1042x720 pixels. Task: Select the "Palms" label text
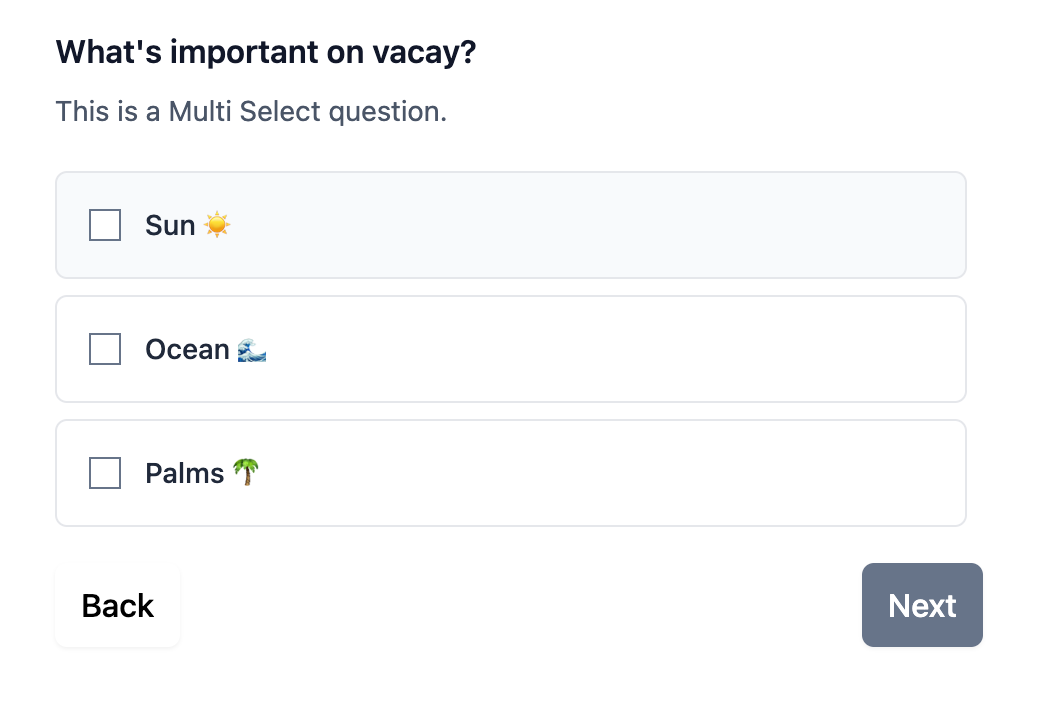point(185,473)
